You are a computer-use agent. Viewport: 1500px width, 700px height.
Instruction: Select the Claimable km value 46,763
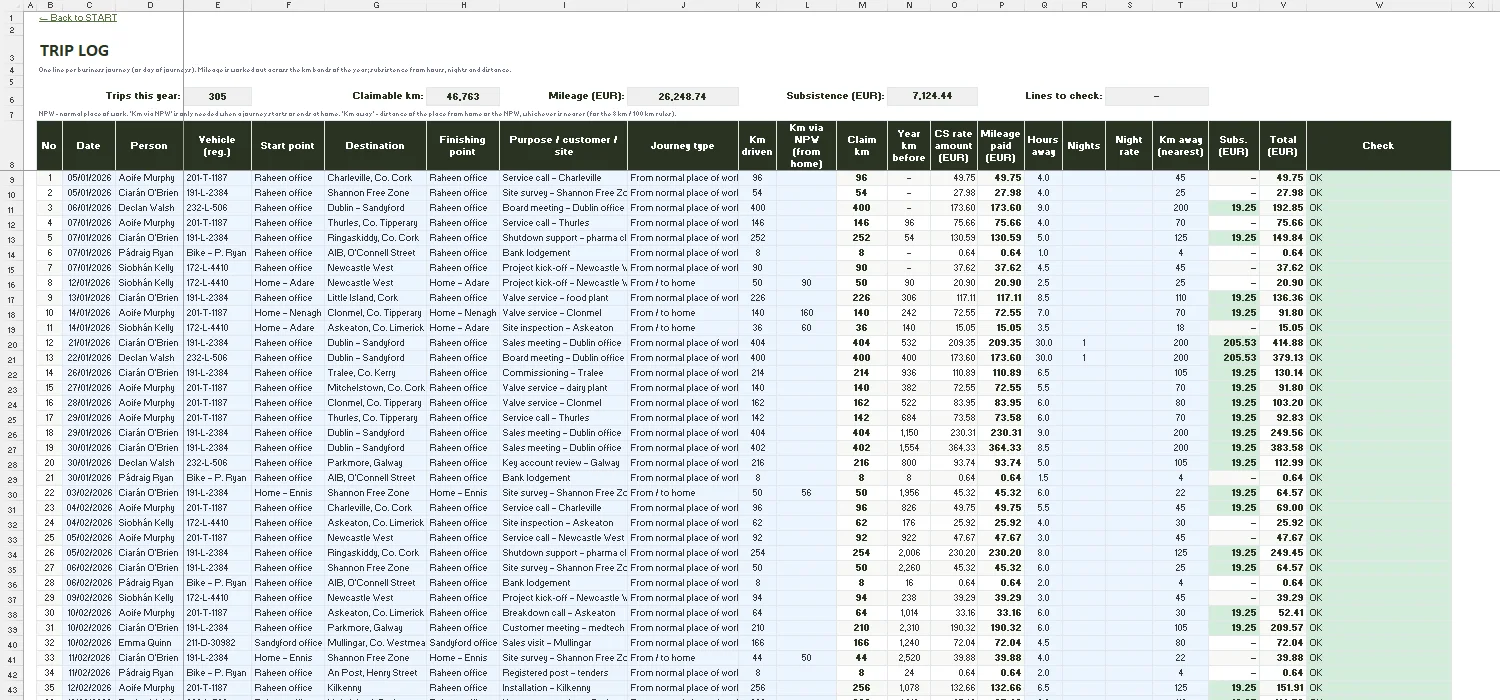(462, 96)
